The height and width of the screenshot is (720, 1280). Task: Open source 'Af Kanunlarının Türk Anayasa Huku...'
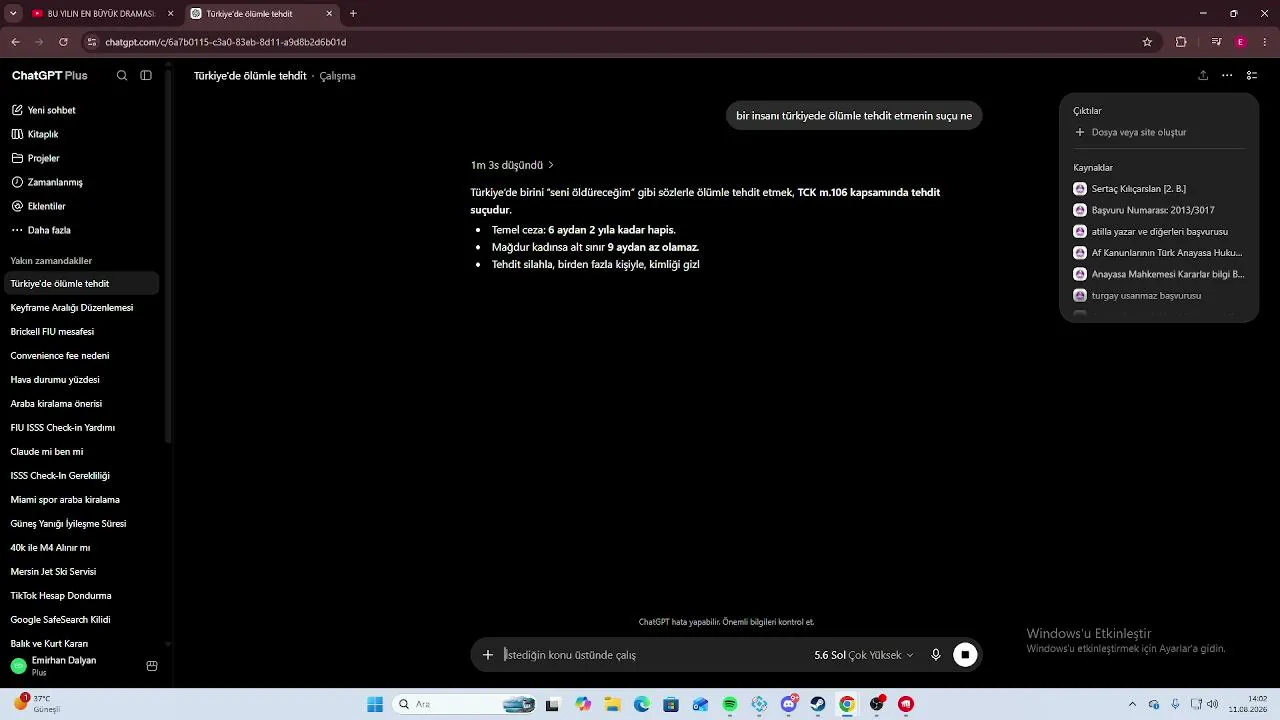click(x=1158, y=253)
